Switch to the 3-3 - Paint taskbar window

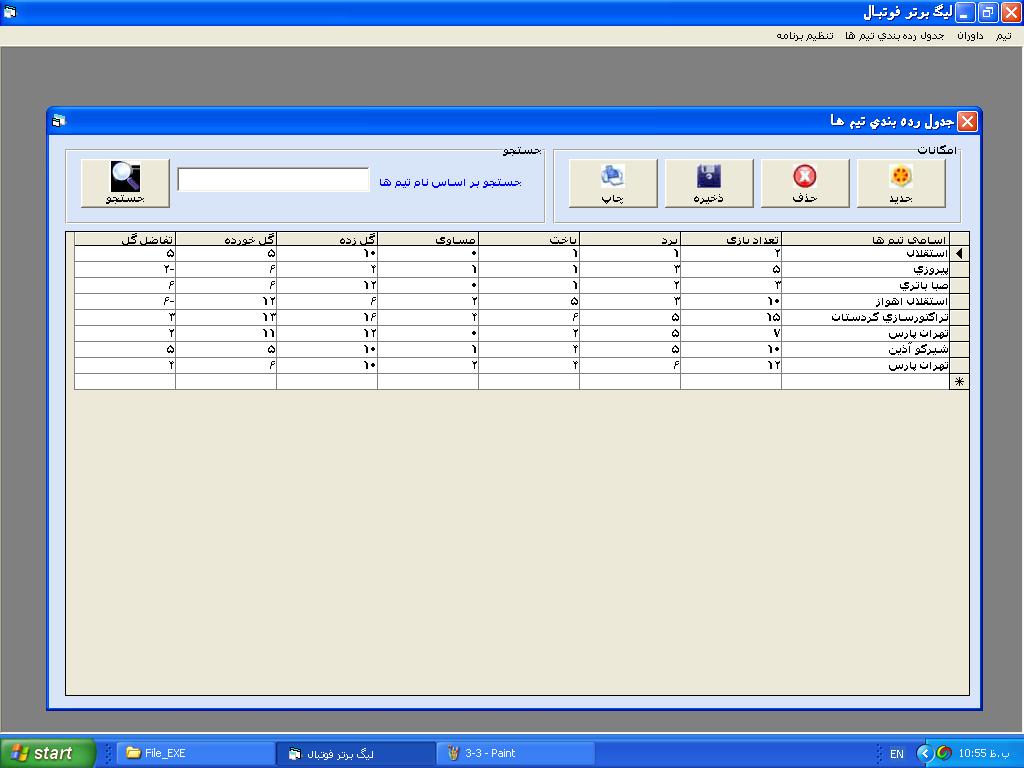[x=515, y=753]
